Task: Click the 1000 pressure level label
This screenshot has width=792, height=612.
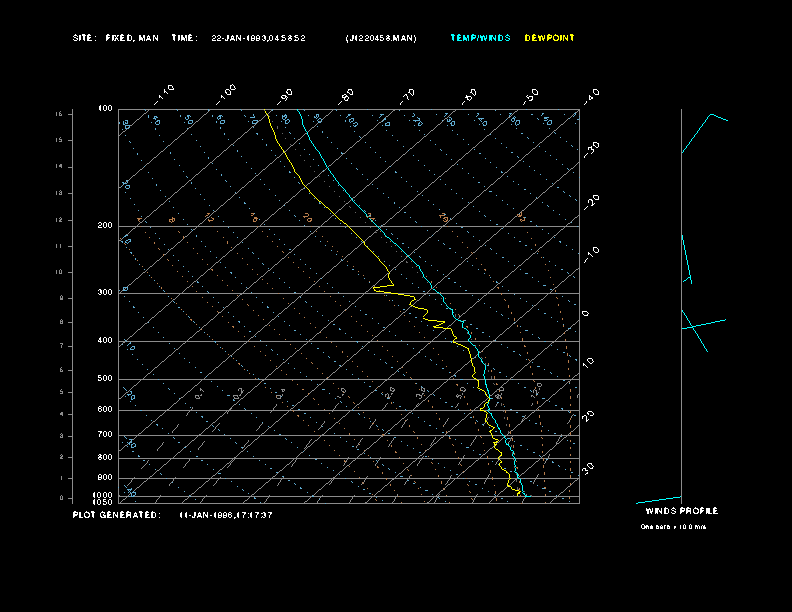Action: pyautogui.click(x=103, y=495)
